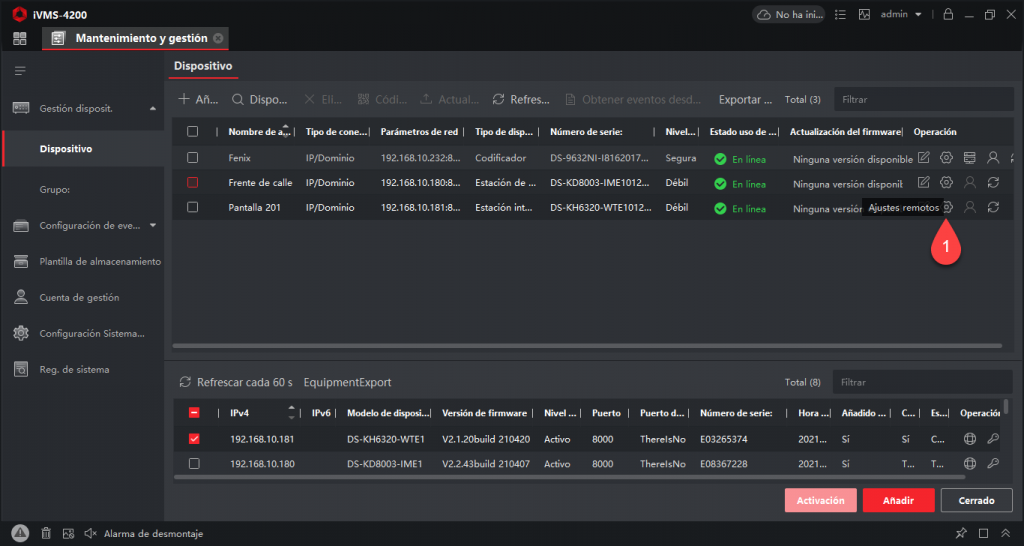The width and height of the screenshot is (1024, 546).
Task: Click Refrescar cada 60 s
Action: pos(236,382)
